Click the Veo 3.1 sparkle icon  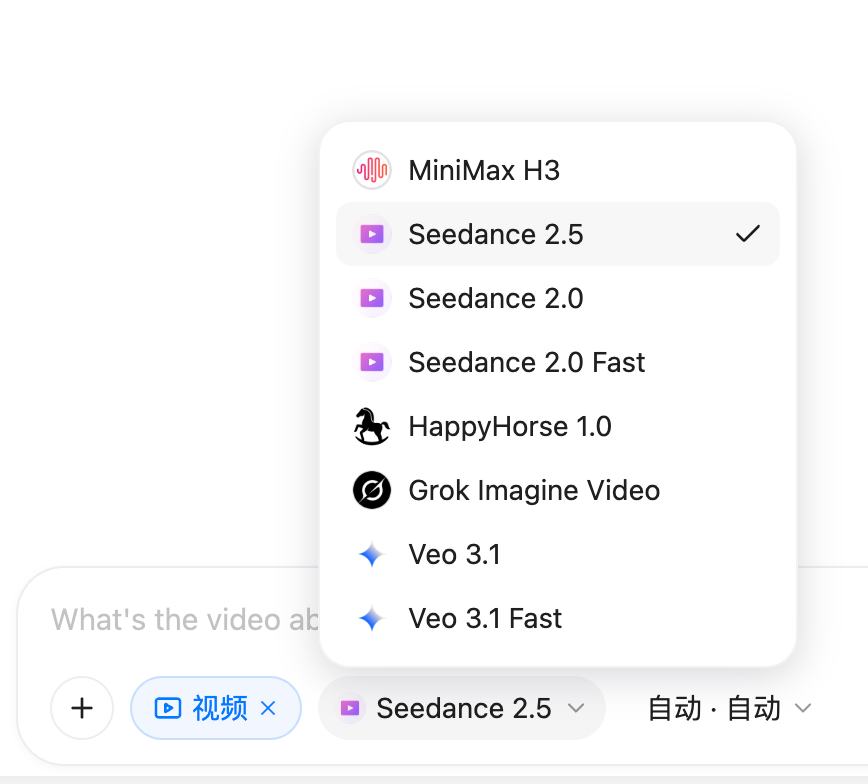click(372, 554)
